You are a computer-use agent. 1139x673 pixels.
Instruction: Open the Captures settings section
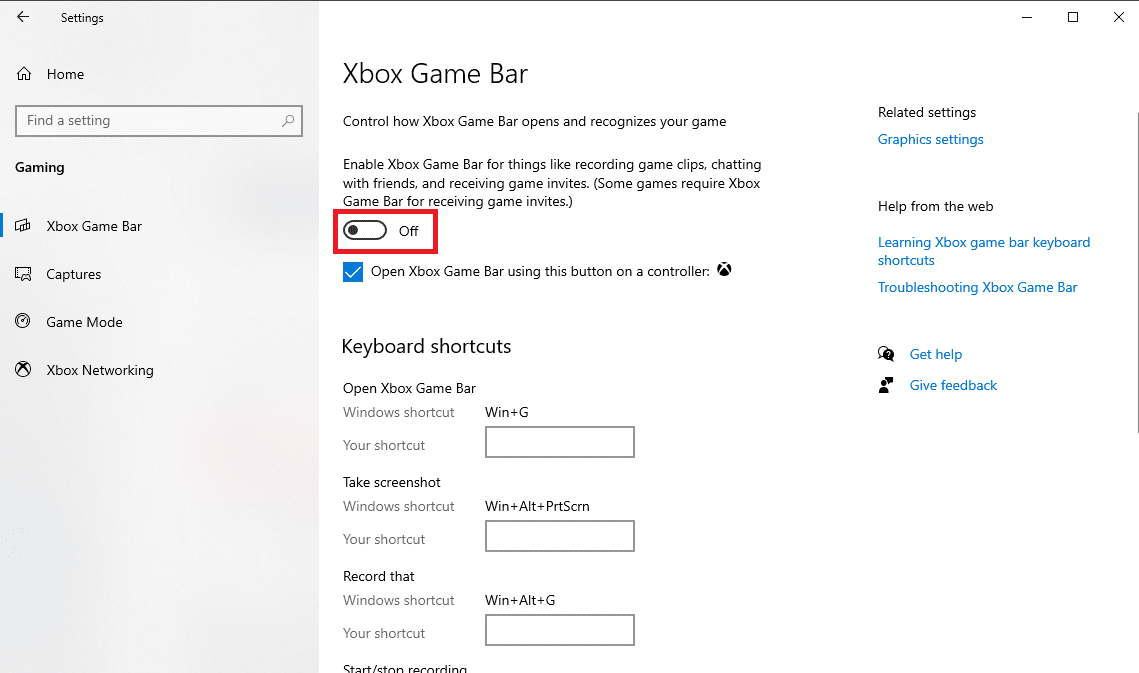pyautogui.click(x=73, y=274)
